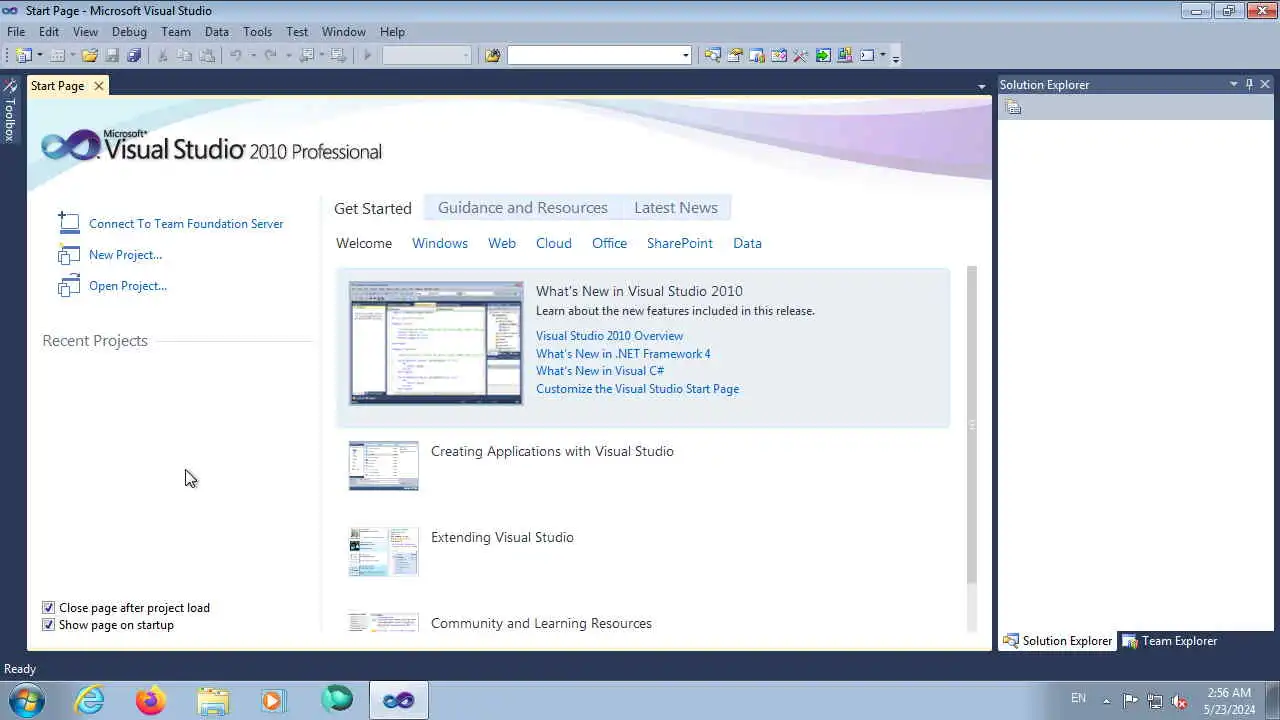
Task: Open Firefox from the Windows taskbar
Action: click(x=151, y=700)
